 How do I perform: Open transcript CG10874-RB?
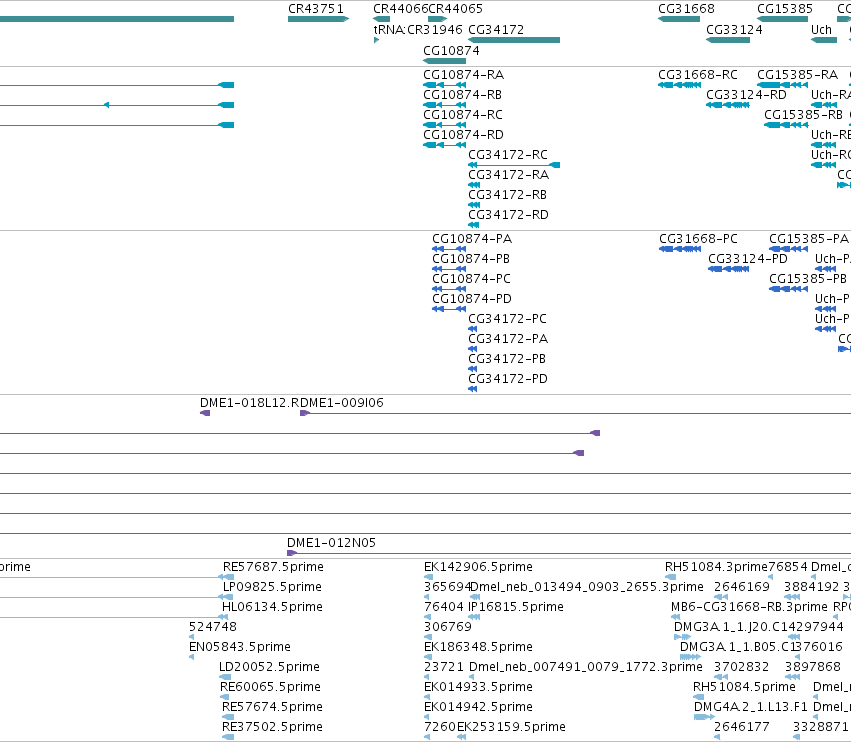[462, 95]
